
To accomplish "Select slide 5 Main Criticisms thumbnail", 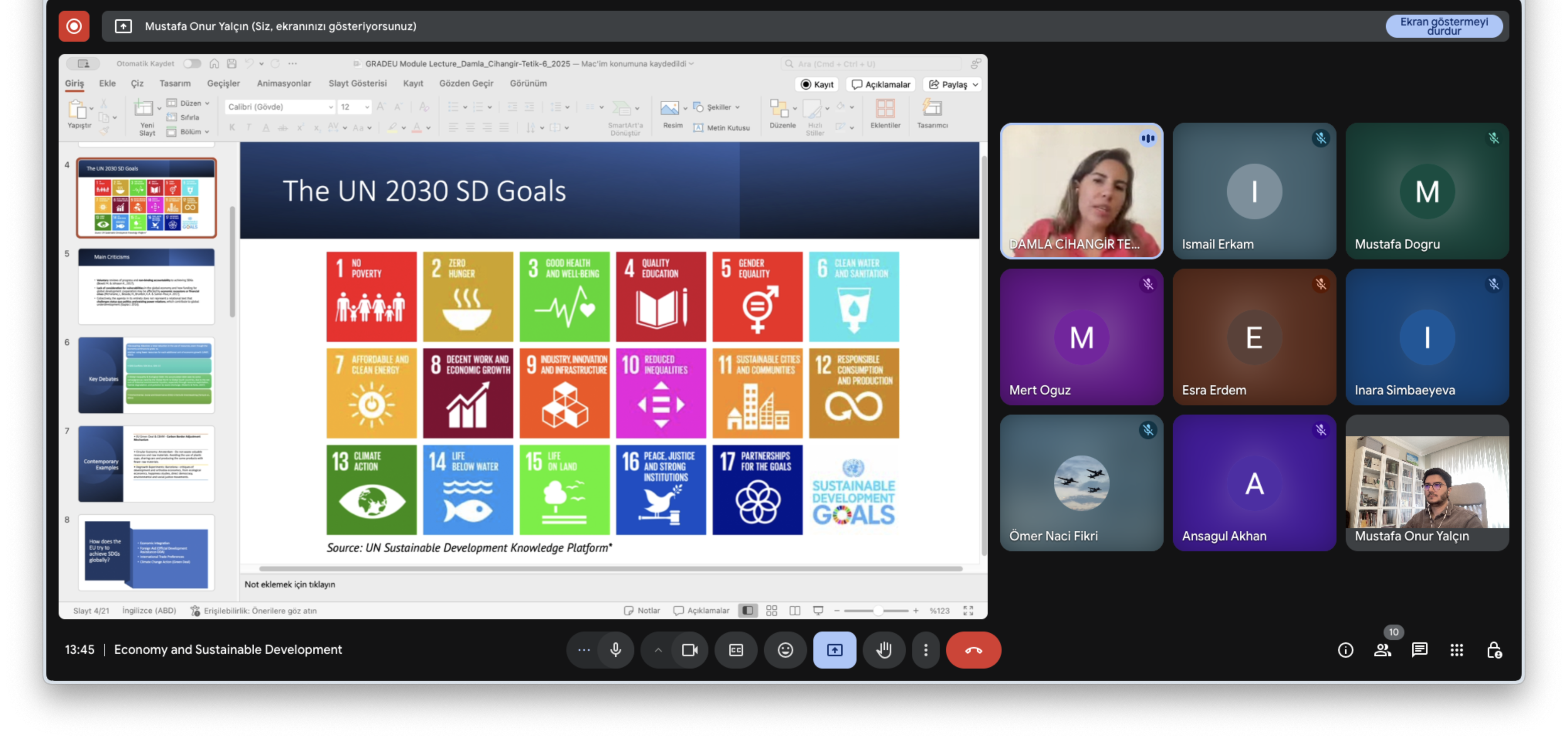I will pyautogui.click(x=146, y=286).
